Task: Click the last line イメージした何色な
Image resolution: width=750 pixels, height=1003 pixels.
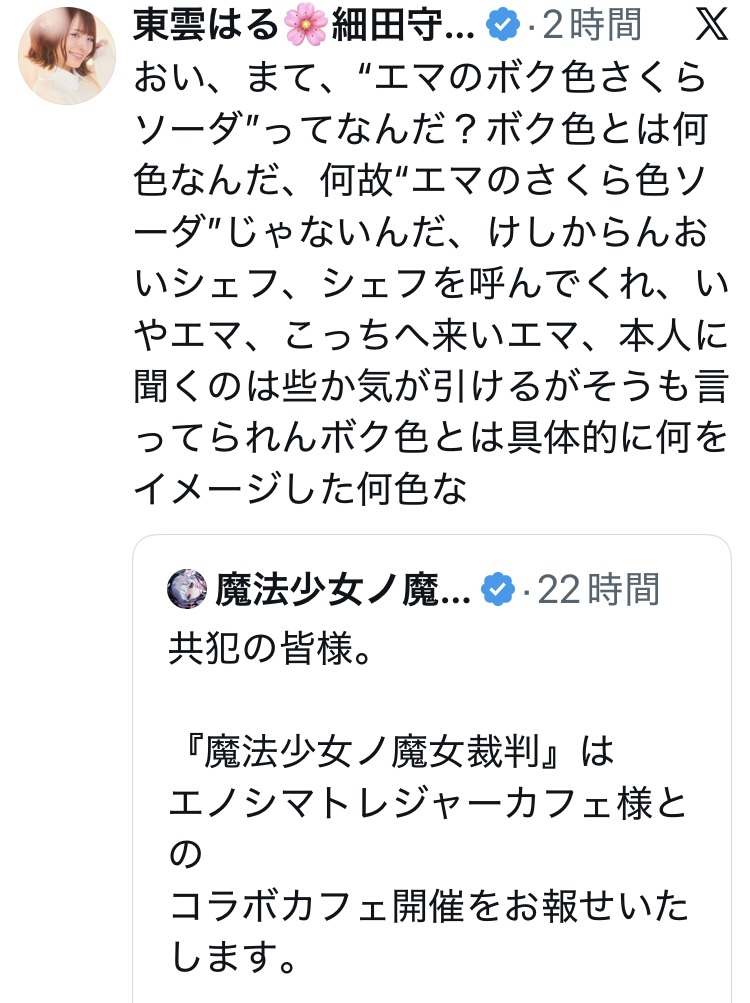Action: pyautogui.click(x=300, y=490)
